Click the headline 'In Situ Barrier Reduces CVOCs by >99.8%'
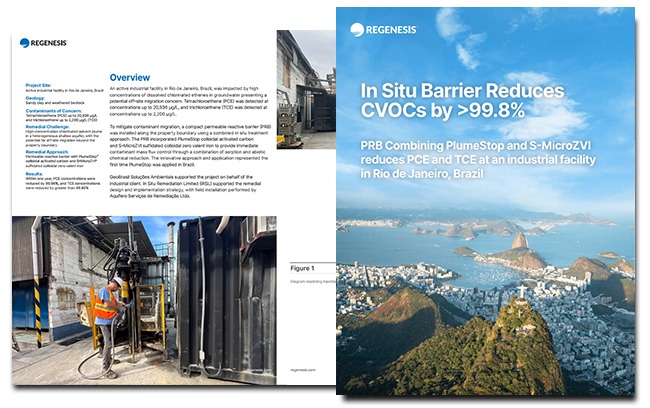This screenshot has width=650, height=408. pos(462,101)
